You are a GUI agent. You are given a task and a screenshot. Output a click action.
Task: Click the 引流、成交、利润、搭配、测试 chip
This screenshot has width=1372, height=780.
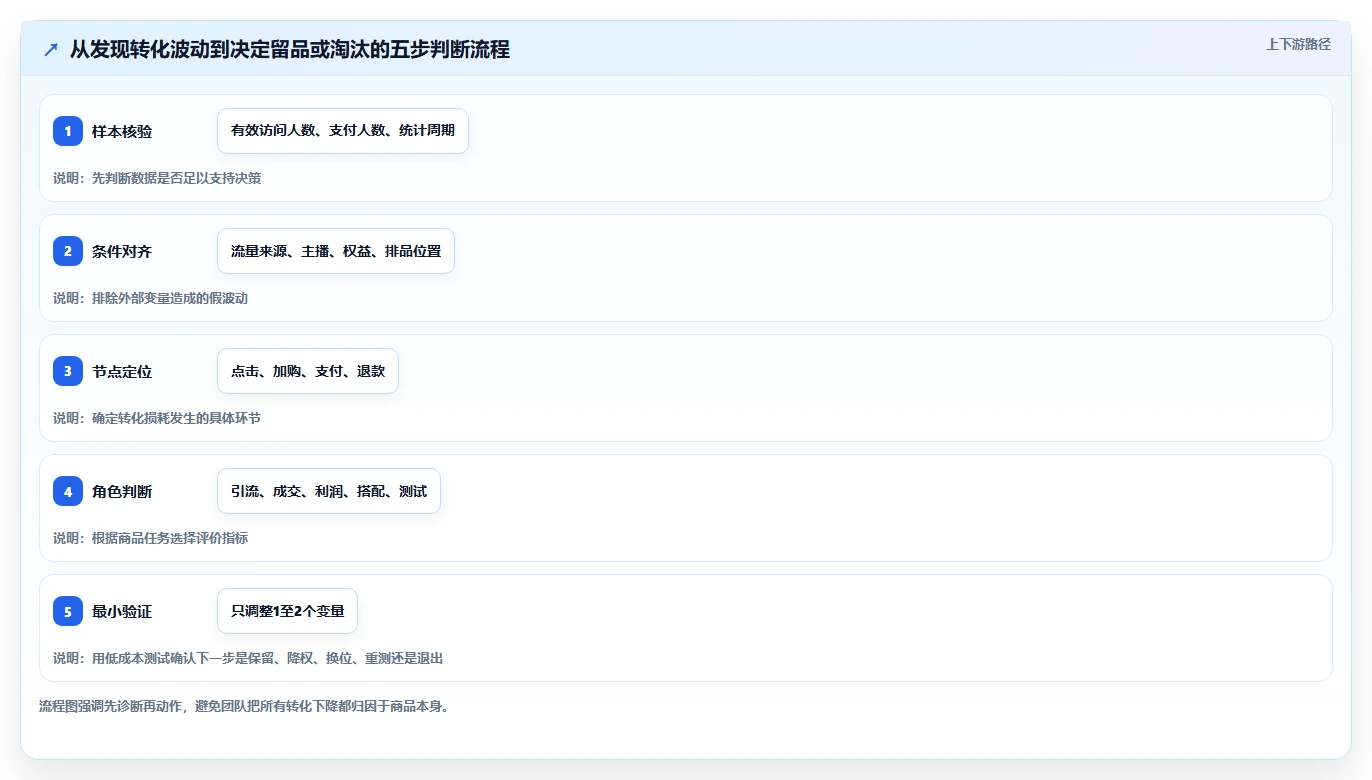(329, 491)
